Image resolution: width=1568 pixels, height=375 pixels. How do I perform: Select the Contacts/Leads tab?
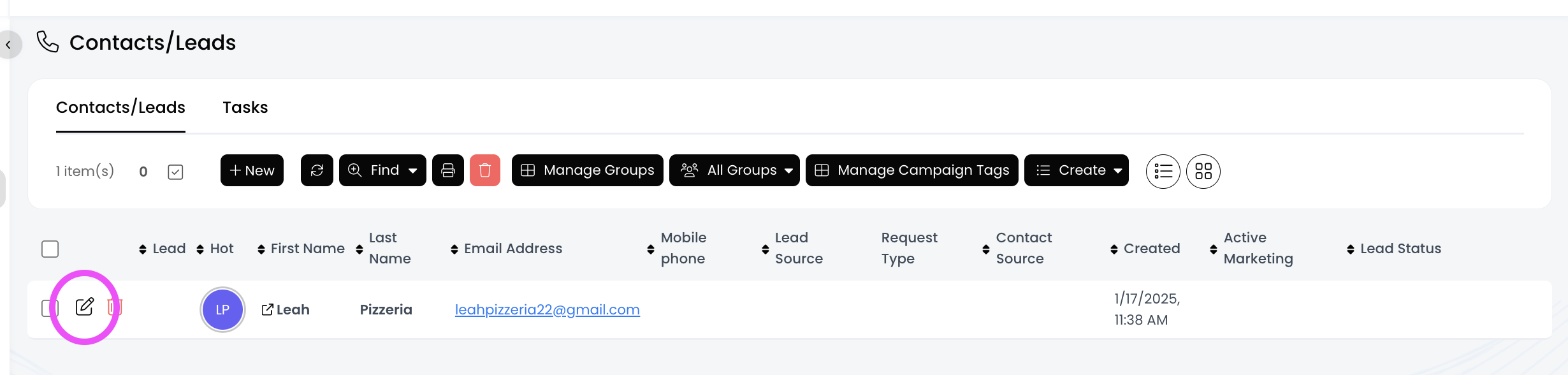click(120, 107)
